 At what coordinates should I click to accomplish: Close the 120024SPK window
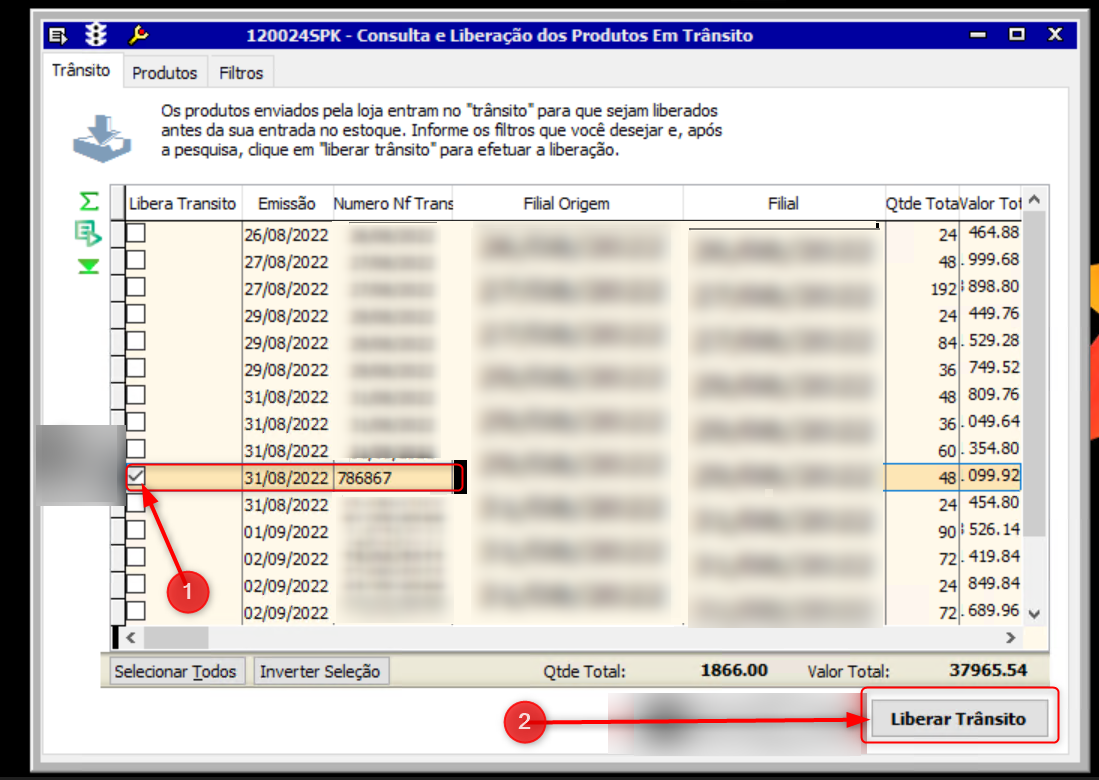pyautogui.click(x=1055, y=34)
